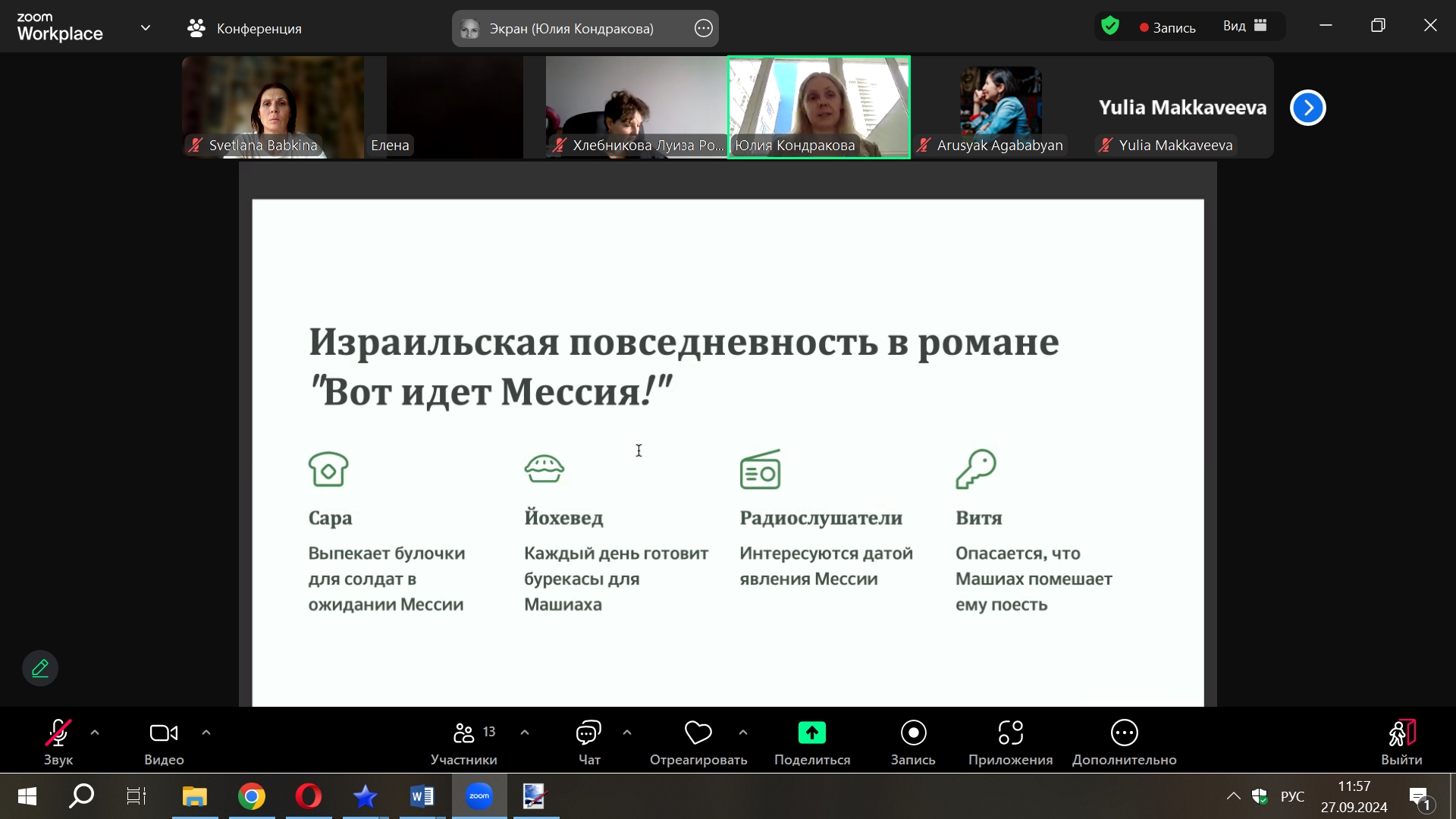Screen dimensions: 1456x819
Task: Click the green encryption shield icon
Action: tap(1110, 27)
